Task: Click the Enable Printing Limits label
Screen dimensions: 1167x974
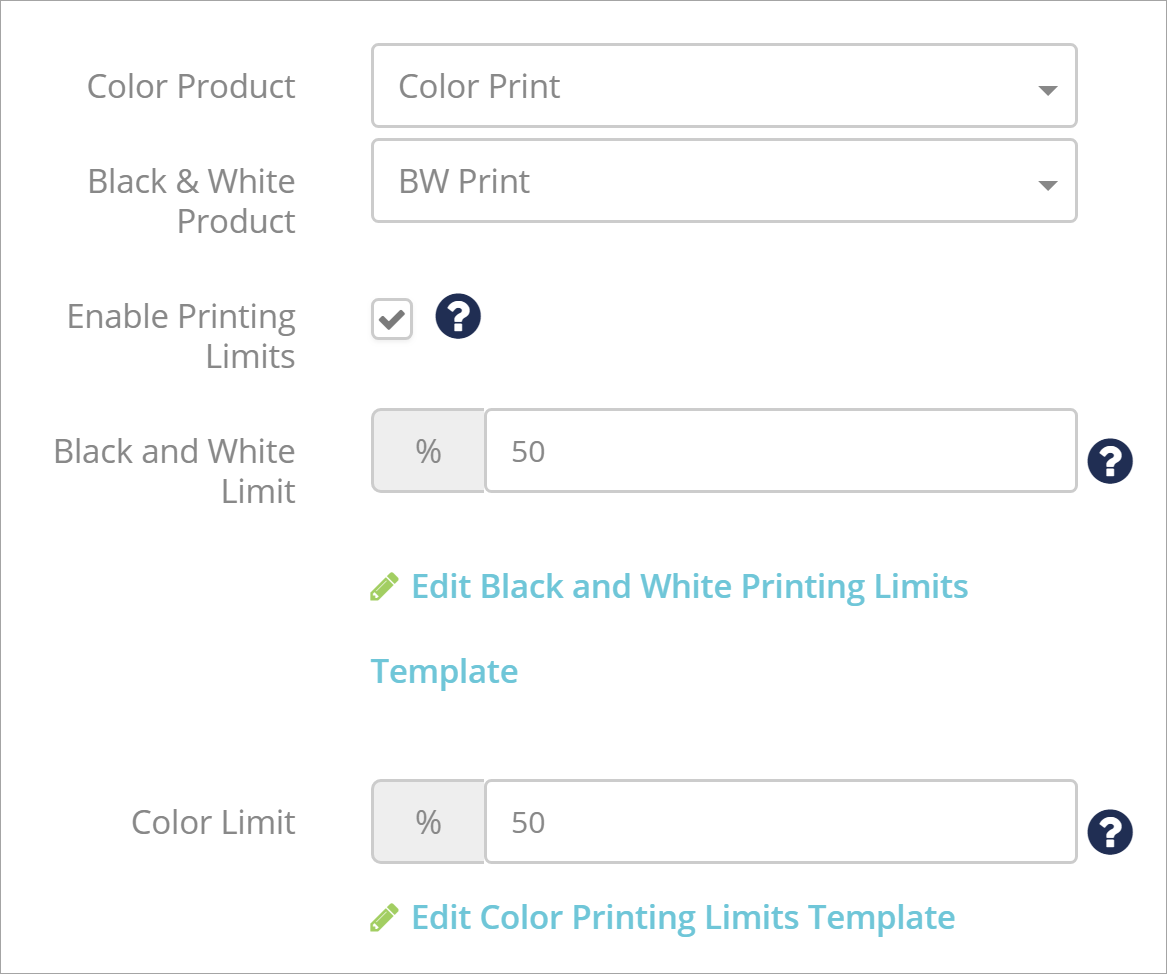Action: pyautogui.click(x=181, y=336)
